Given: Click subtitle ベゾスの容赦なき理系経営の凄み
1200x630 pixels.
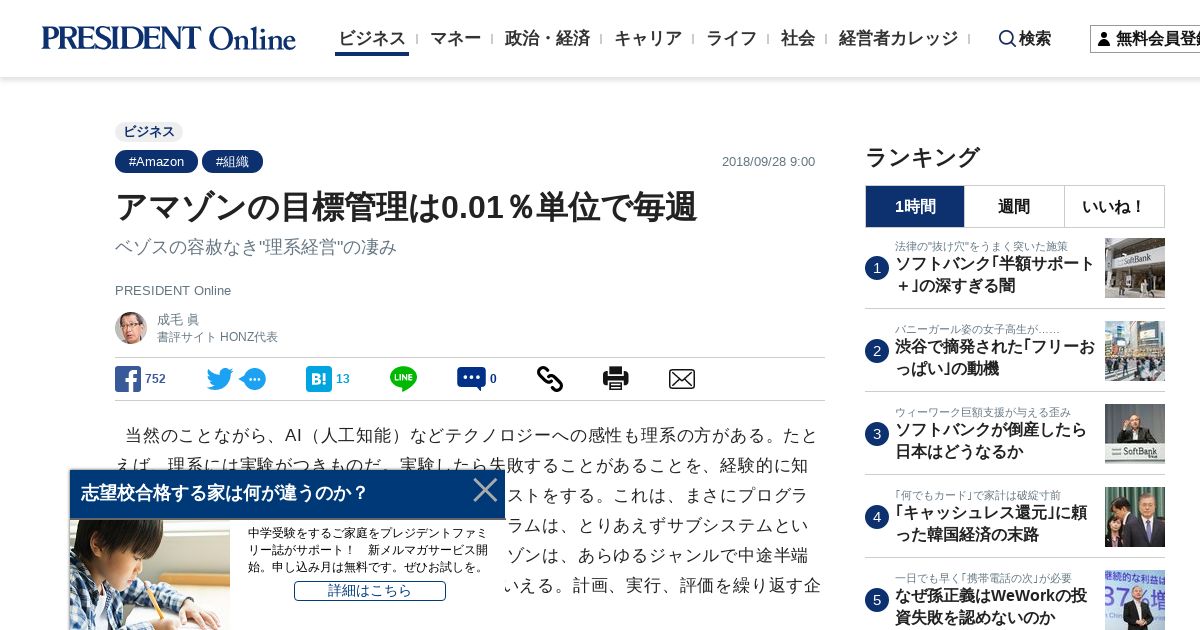Looking at the screenshot, I should (256, 247).
